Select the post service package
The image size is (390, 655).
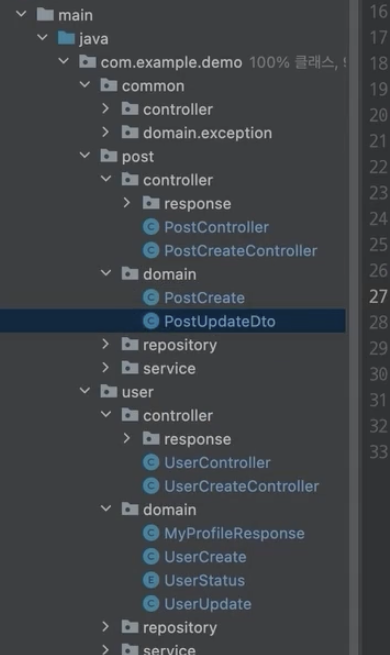169,368
